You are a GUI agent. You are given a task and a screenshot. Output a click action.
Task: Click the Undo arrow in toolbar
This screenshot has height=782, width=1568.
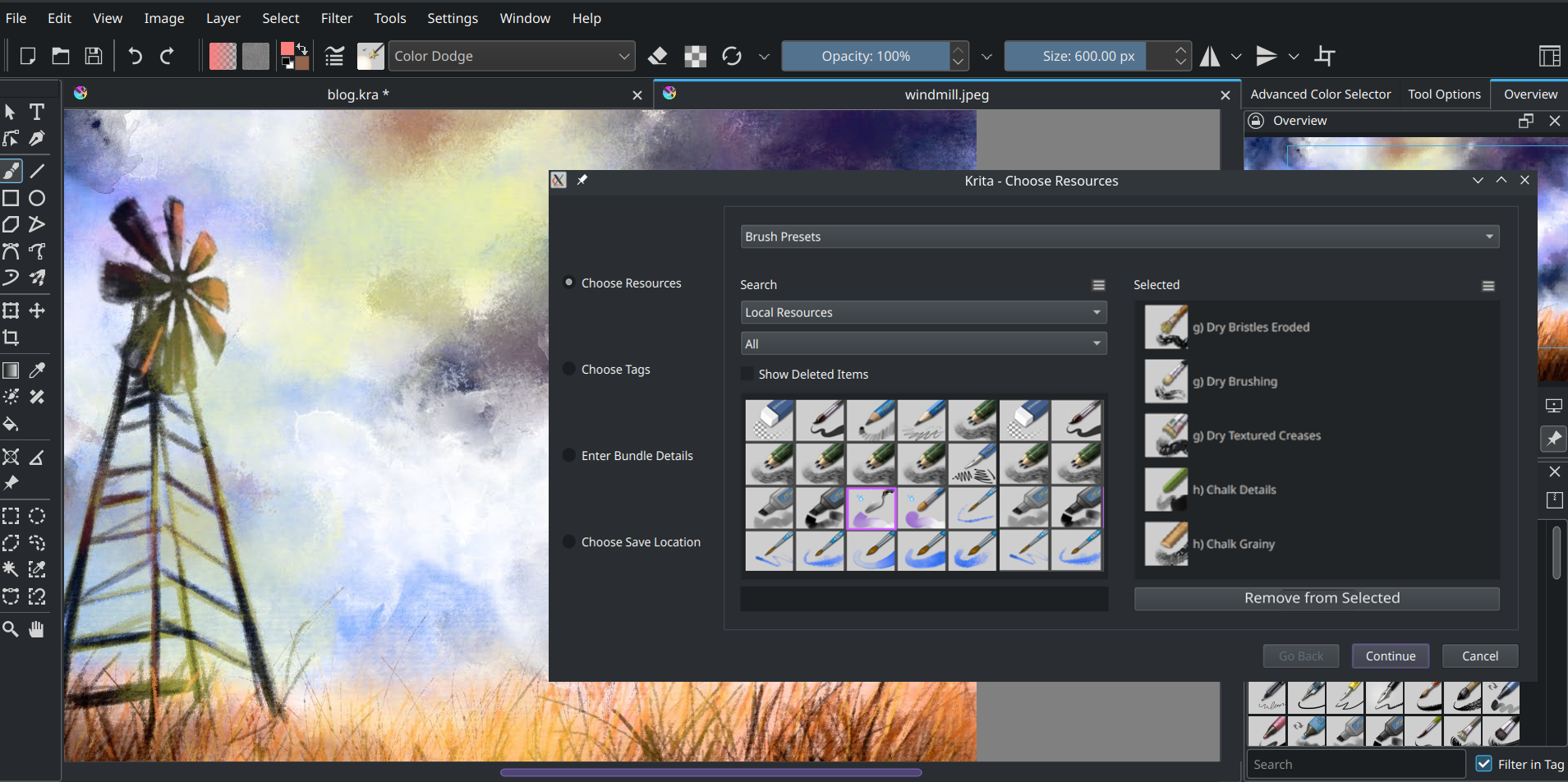pyautogui.click(x=136, y=56)
